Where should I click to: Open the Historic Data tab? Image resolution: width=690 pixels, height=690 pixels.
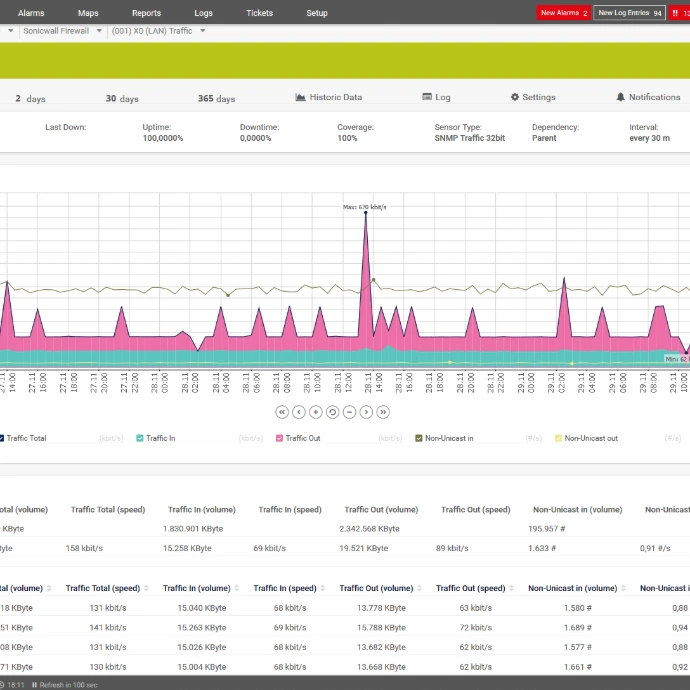(329, 98)
